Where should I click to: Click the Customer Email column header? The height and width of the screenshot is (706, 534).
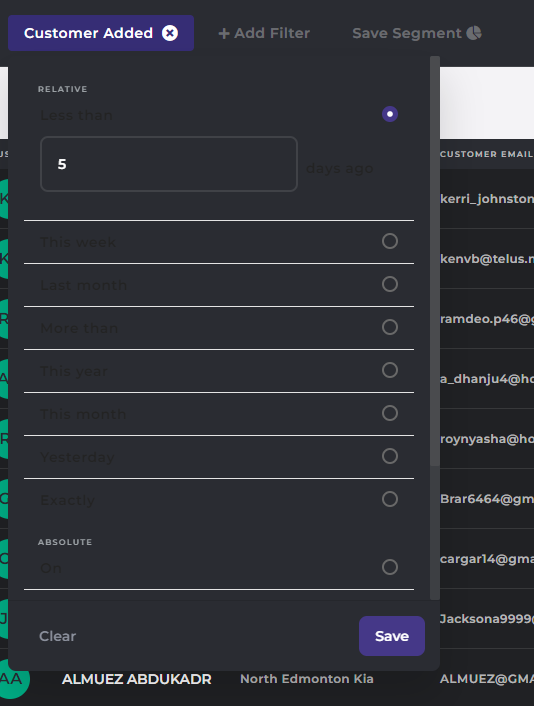pos(487,154)
